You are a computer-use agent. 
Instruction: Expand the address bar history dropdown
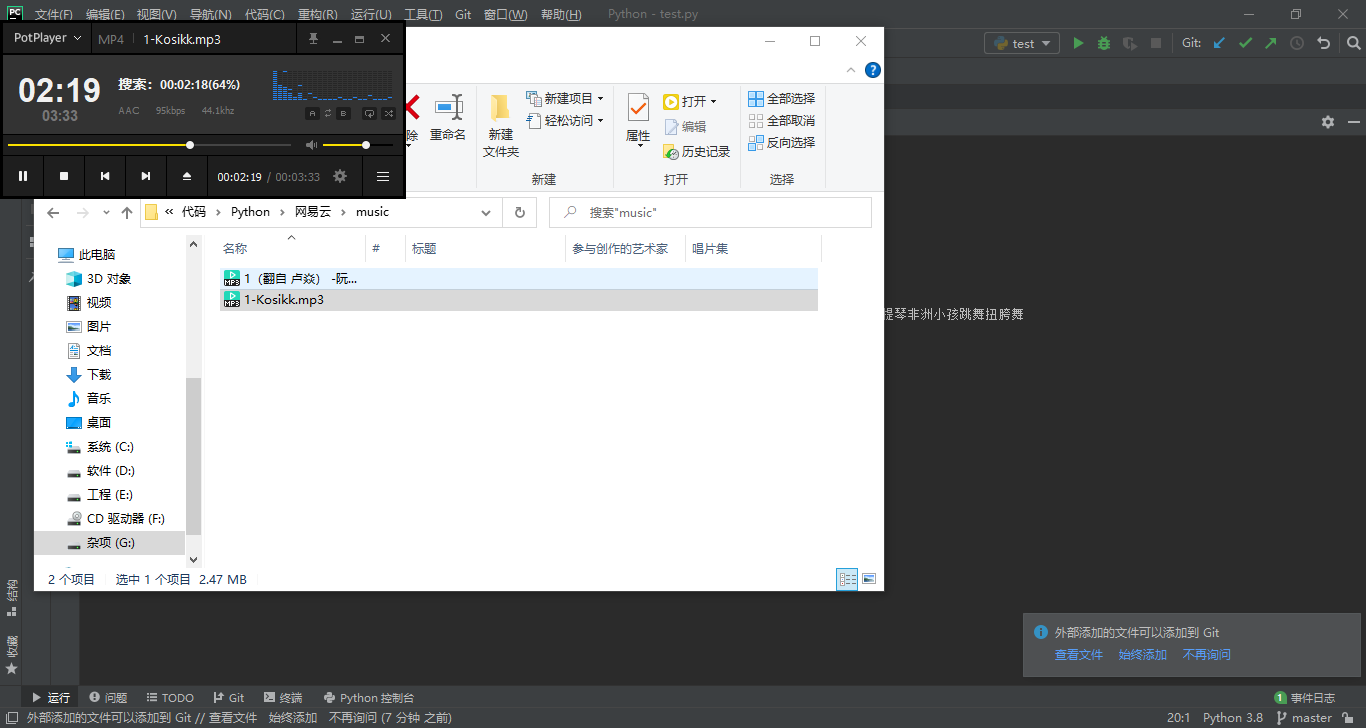click(x=486, y=212)
